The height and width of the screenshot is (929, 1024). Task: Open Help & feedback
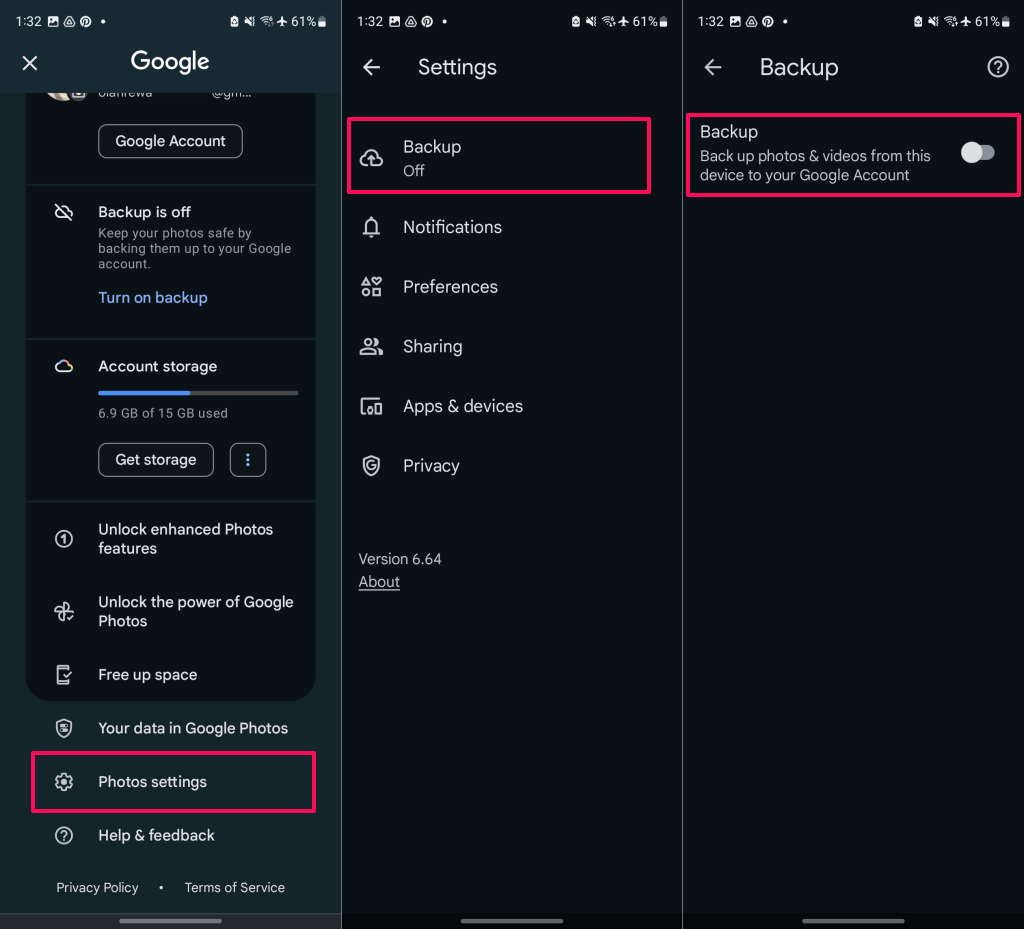coord(156,835)
